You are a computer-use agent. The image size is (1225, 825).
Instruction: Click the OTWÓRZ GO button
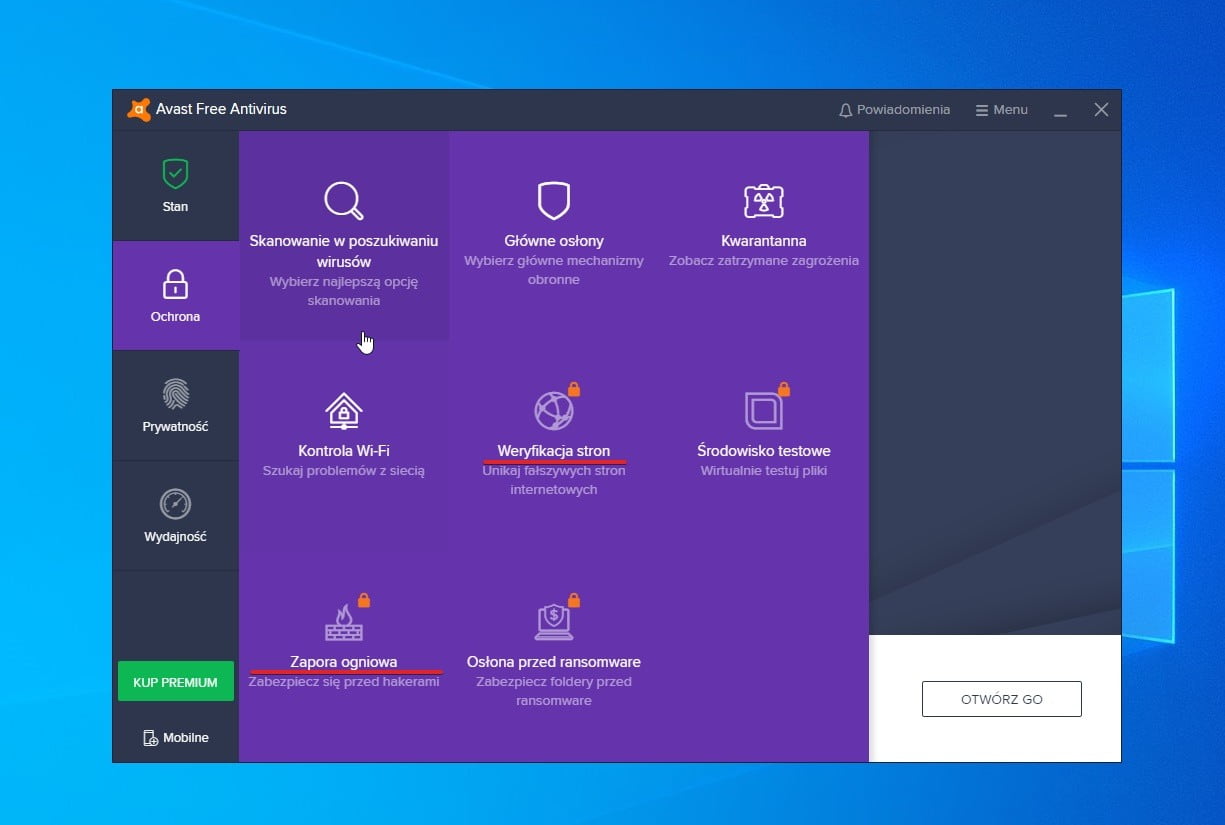[1001, 699]
